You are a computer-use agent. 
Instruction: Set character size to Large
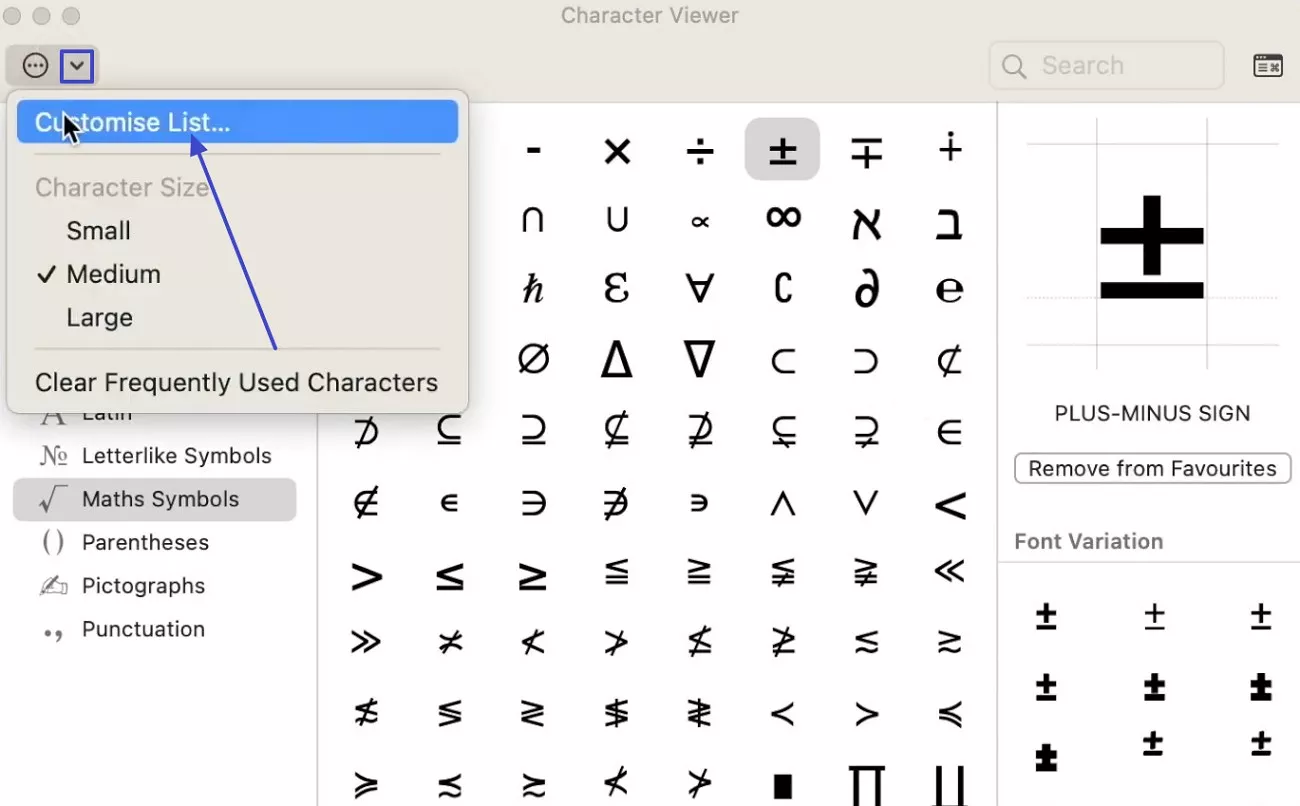click(x=99, y=317)
